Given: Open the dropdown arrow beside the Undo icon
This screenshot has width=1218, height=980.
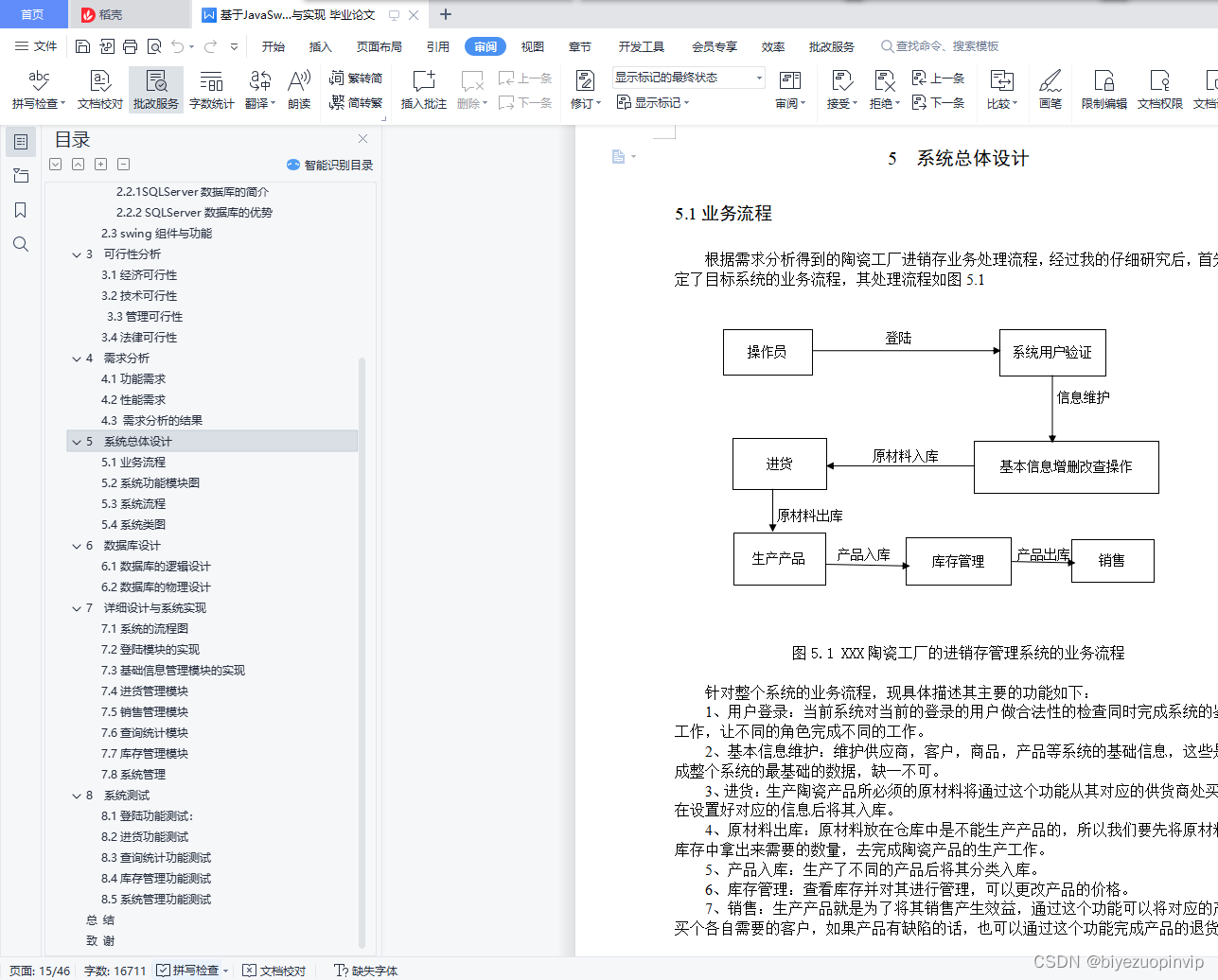Looking at the screenshot, I should point(192,46).
